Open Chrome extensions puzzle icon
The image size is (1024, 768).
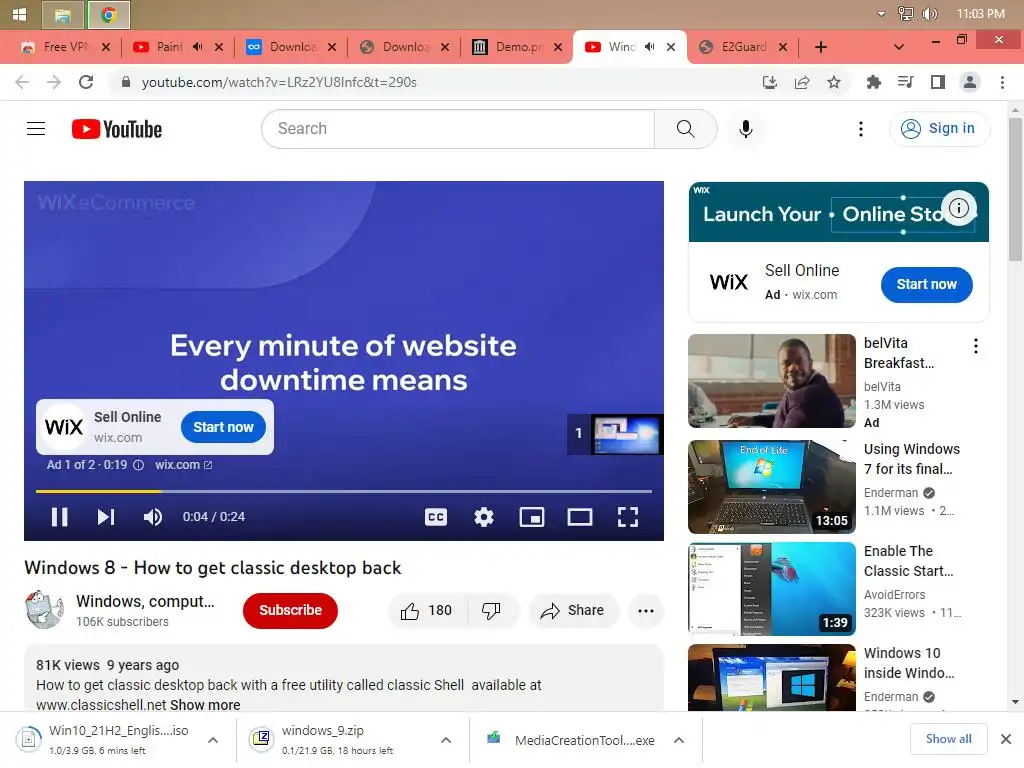coord(873,82)
